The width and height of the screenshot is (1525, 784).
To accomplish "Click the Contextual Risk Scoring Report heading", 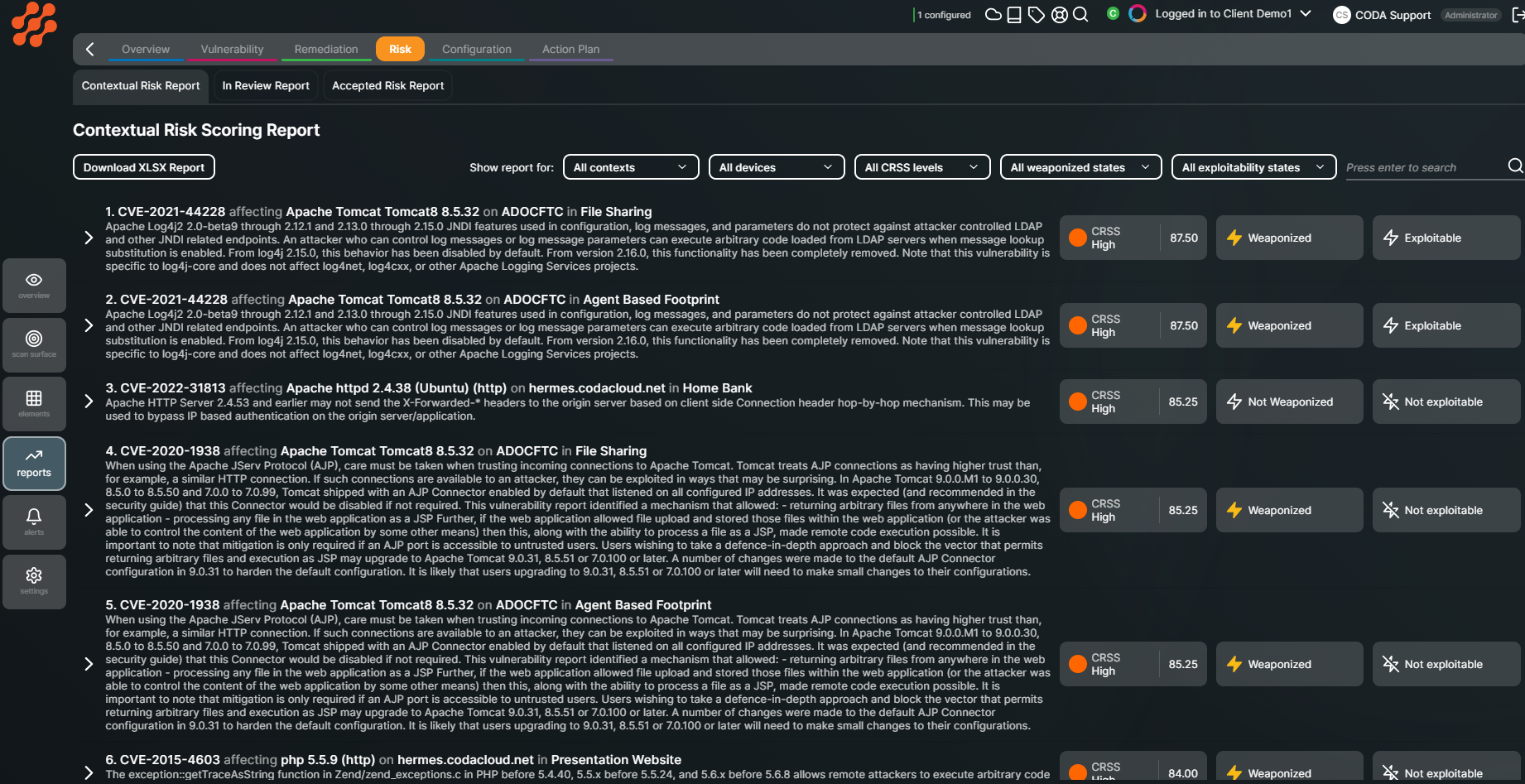I will tap(196, 130).
